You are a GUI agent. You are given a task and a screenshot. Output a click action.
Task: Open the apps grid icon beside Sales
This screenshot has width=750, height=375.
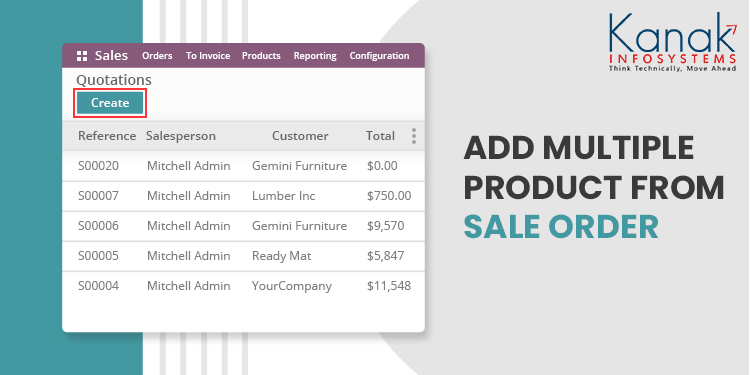tap(82, 56)
